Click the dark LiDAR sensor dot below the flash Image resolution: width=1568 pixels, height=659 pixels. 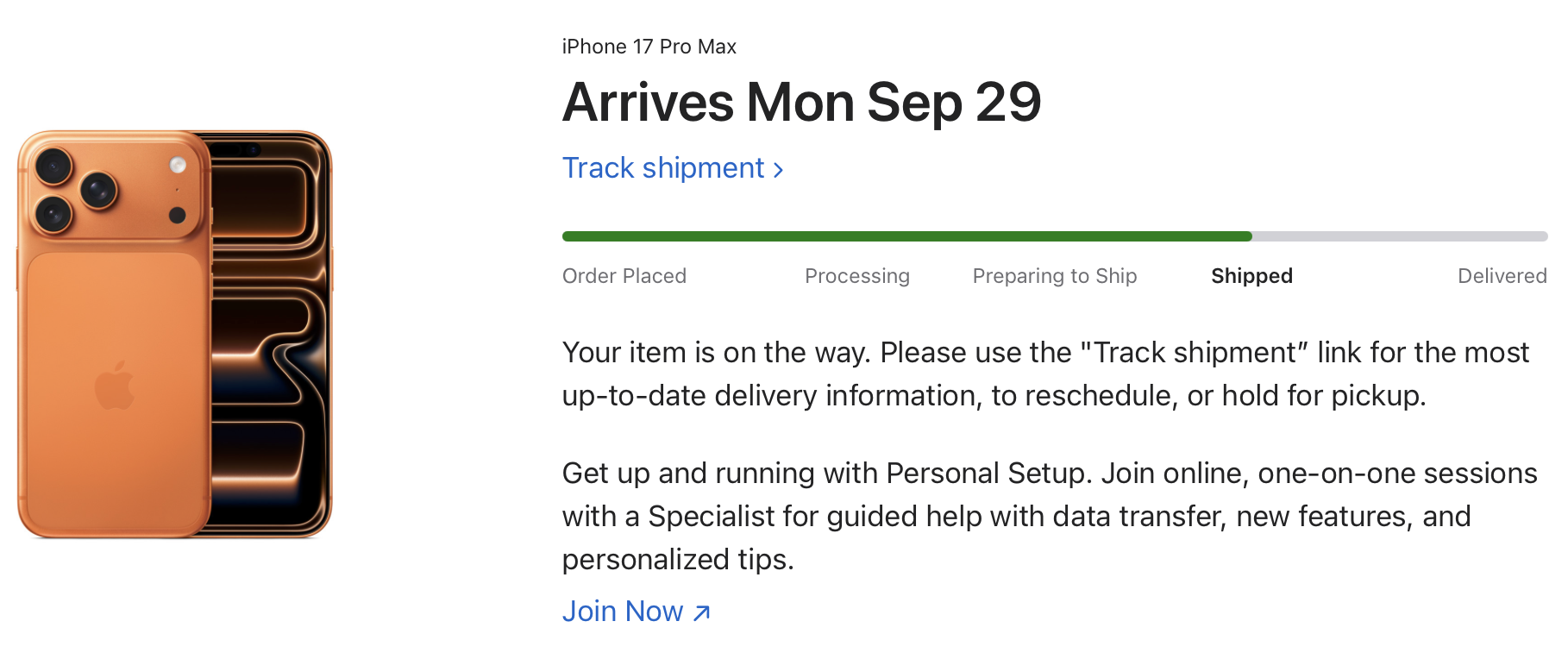[178, 215]
